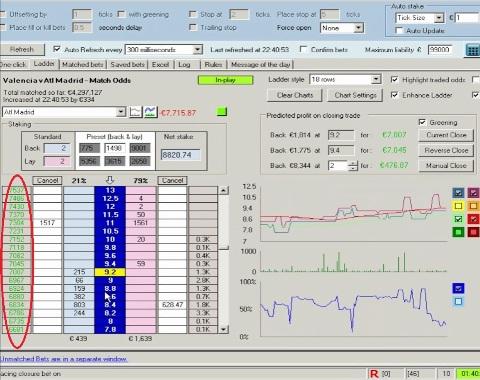
Task: Toggle the solid green chart series box
Action: 458,232
